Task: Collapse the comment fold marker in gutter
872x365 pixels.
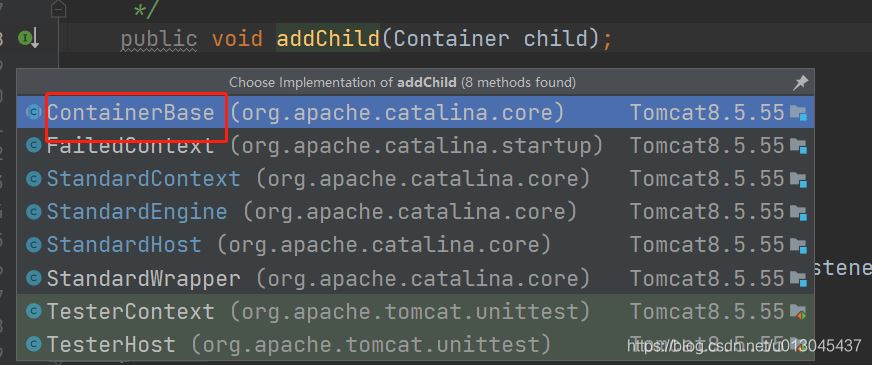Action: coord(58,9)
